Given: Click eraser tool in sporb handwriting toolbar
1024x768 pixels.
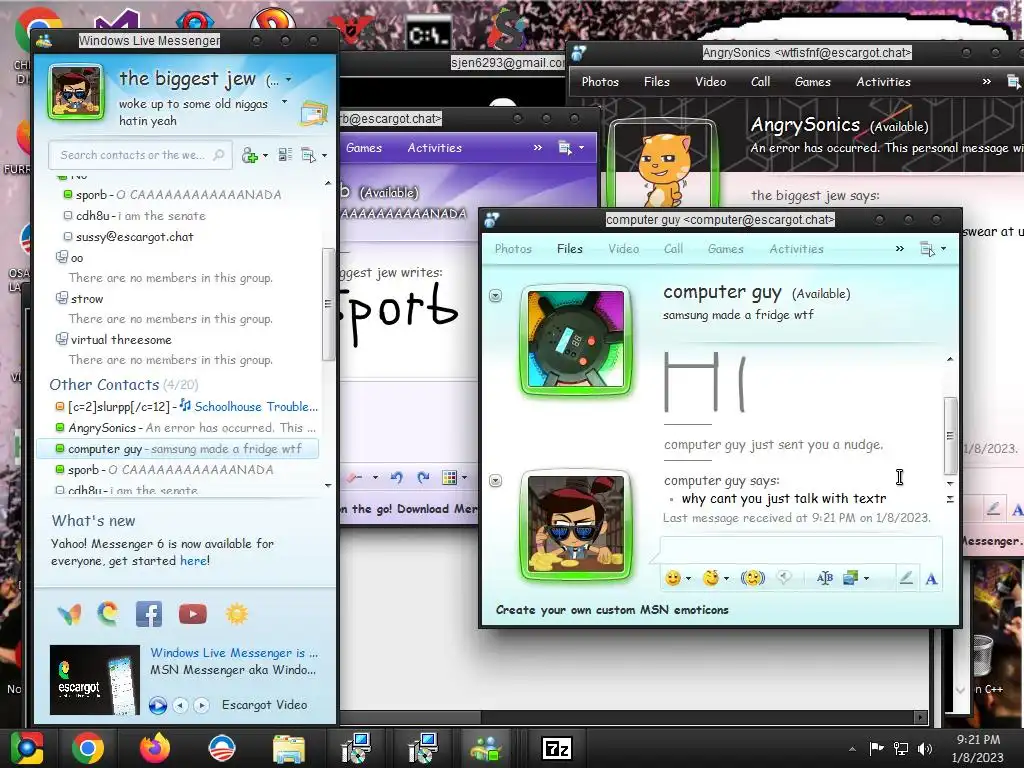Looking at the screenshot, I should tap(355, 477).
